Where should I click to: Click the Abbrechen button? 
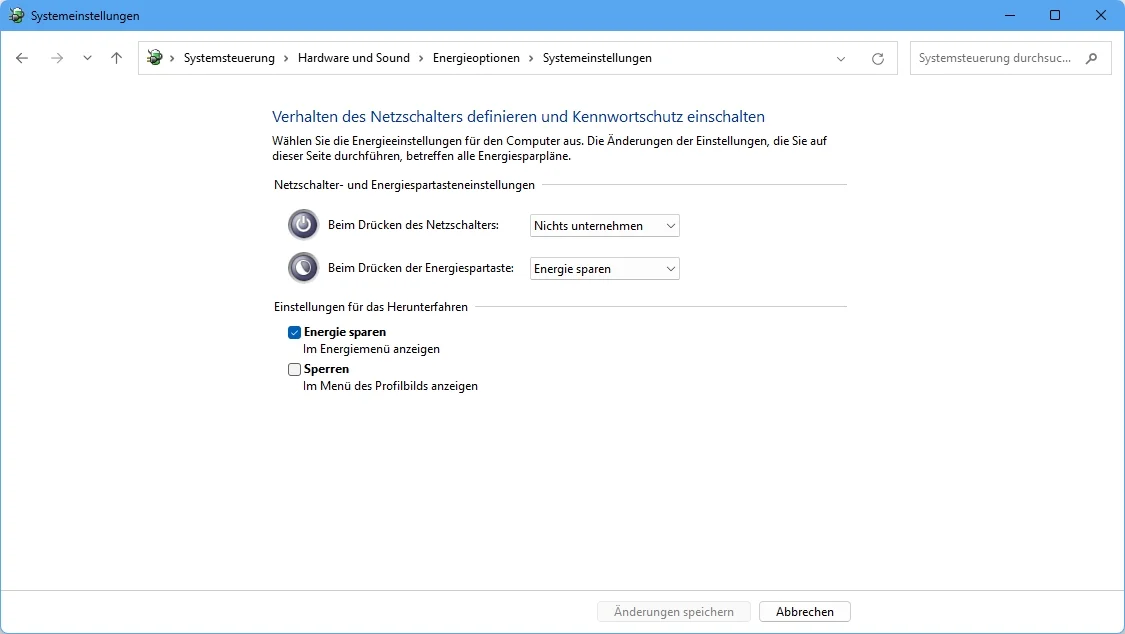804,612
